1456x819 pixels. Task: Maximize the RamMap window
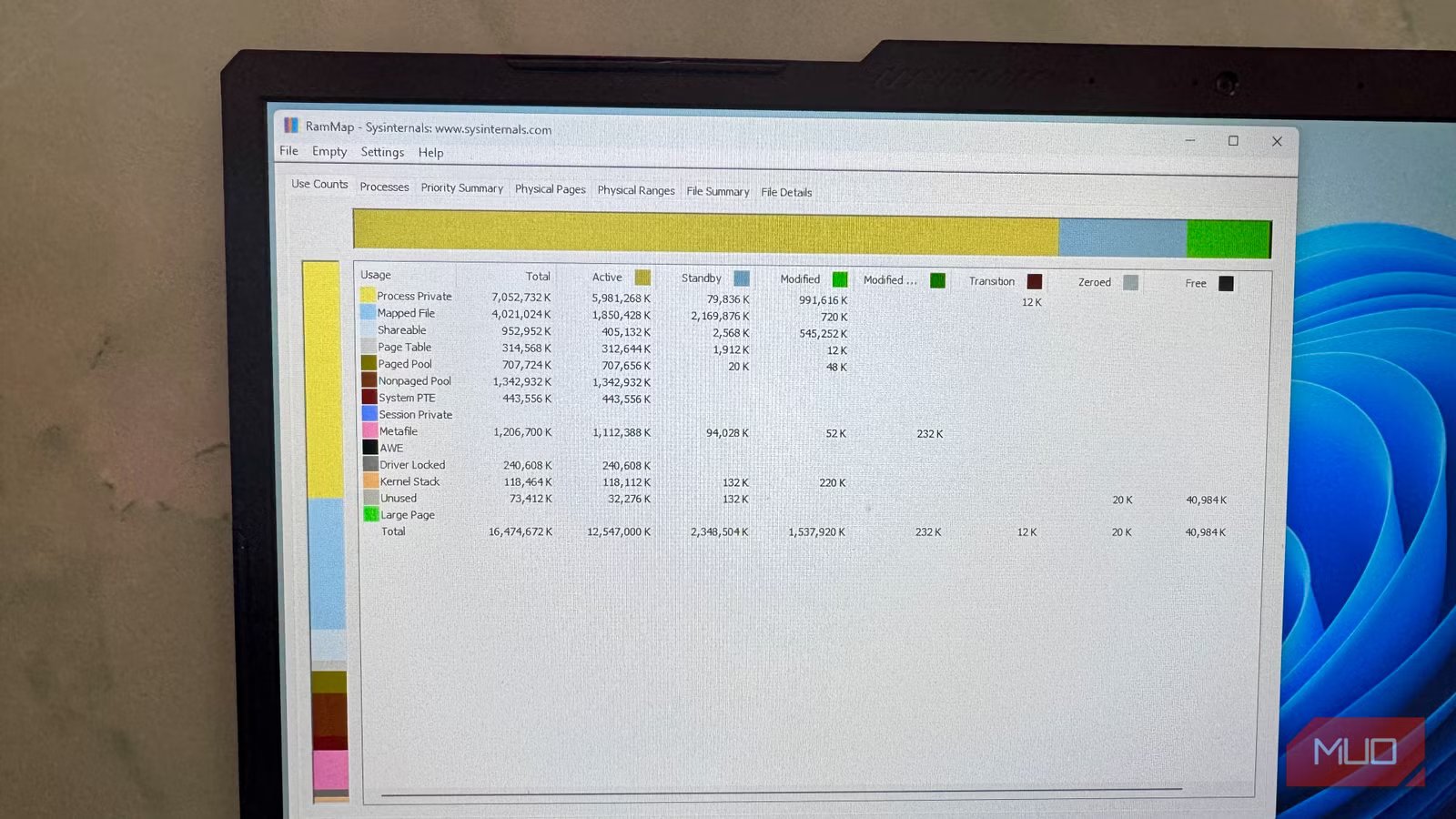tap(1233, 141)
